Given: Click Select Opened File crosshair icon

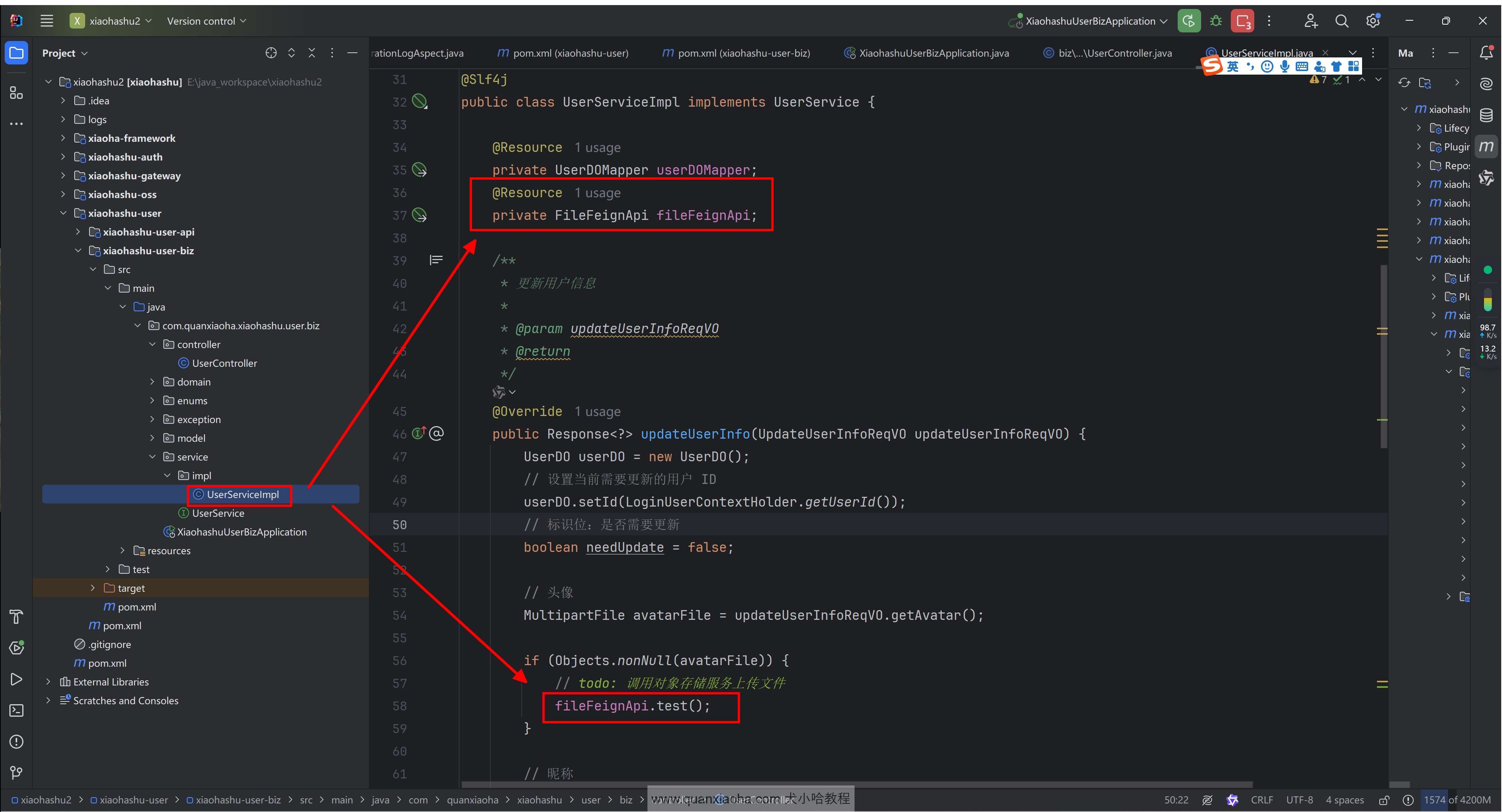Looking at the screenshot, I should 270,53.
